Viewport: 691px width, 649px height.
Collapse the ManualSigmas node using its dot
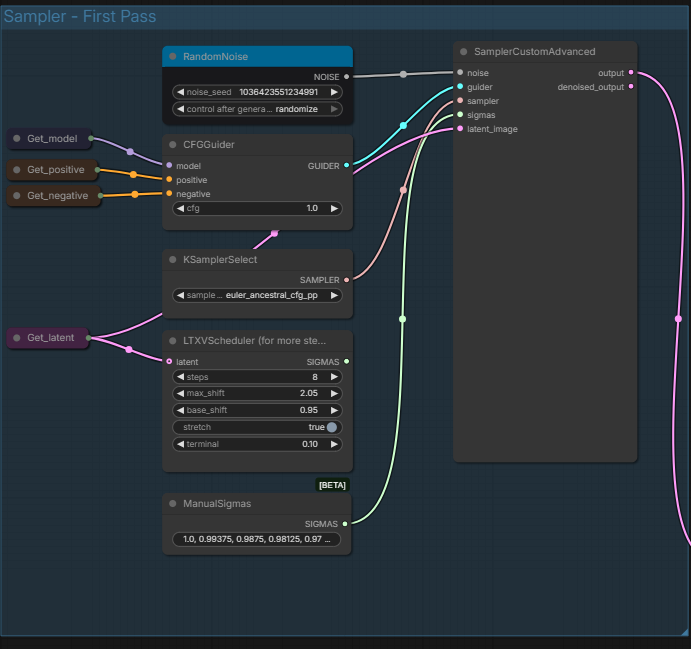tap(173, 504)
